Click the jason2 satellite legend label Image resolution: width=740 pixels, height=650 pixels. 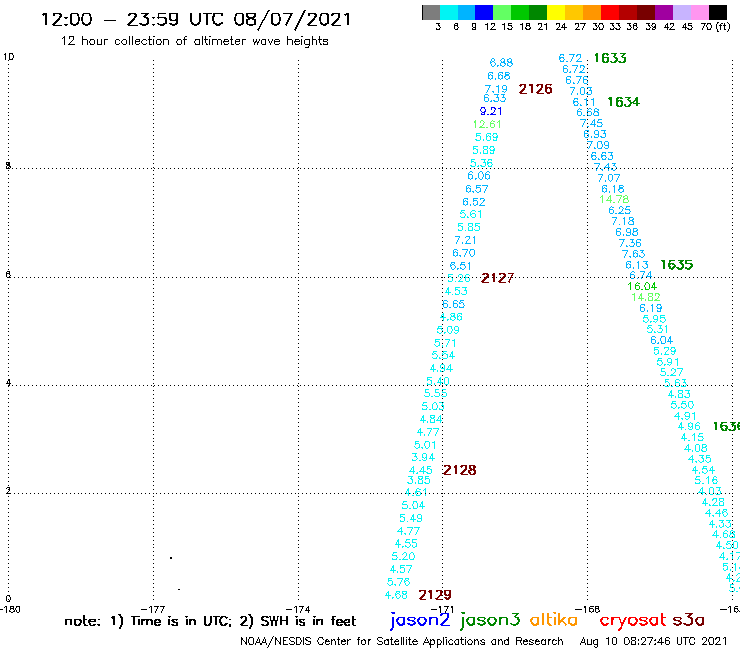coord(420,621)
